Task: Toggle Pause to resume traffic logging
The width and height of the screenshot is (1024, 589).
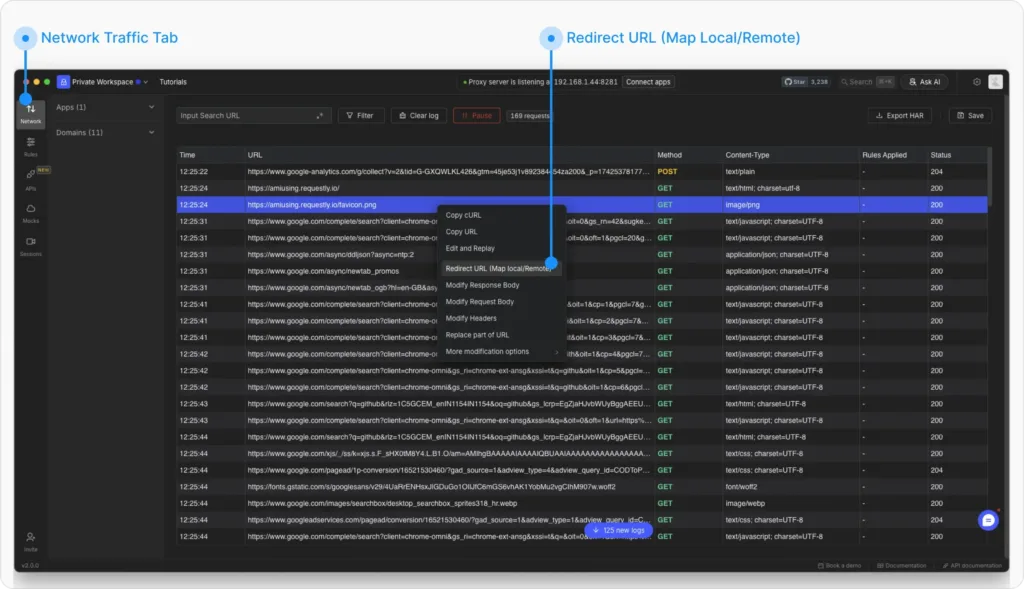Action: click(x=477, y=115)
